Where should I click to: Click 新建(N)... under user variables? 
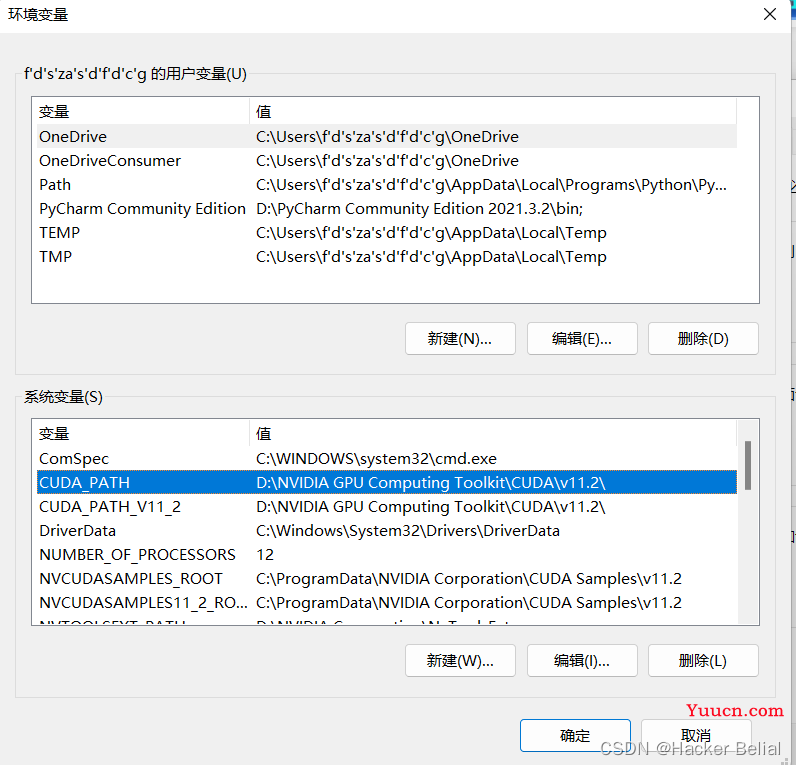(x=460, y=339)
